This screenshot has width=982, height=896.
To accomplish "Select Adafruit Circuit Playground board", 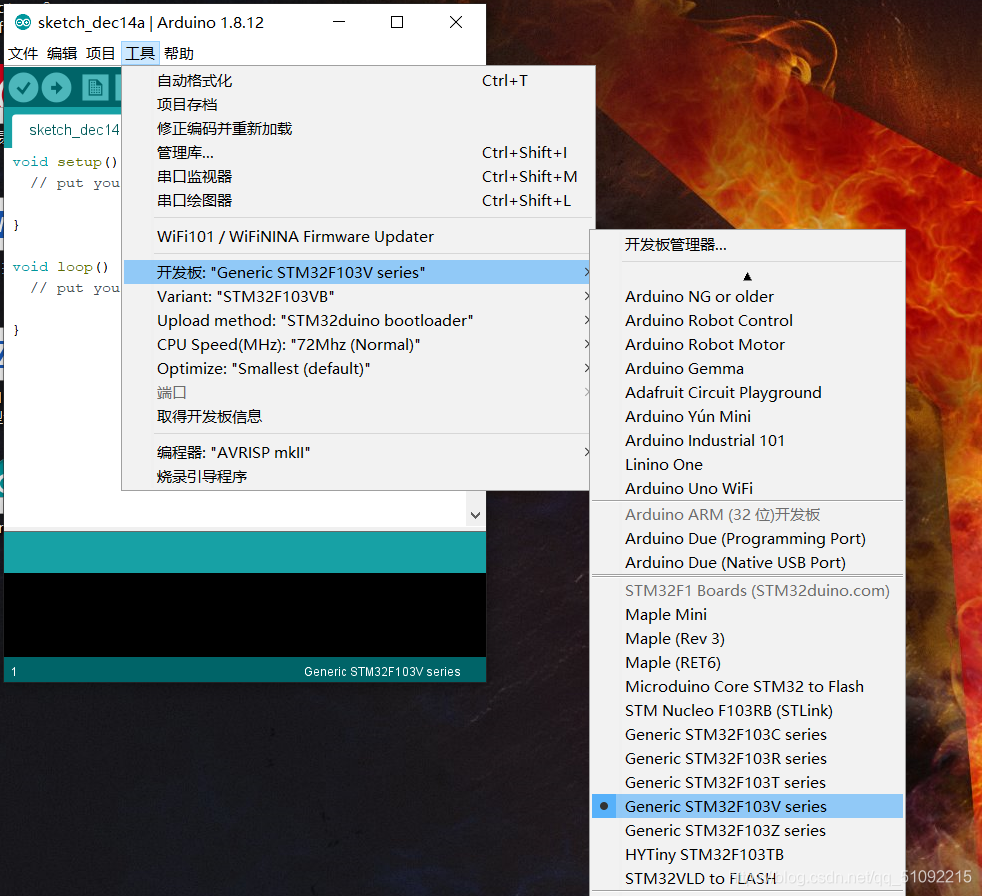I will [747, 393].
